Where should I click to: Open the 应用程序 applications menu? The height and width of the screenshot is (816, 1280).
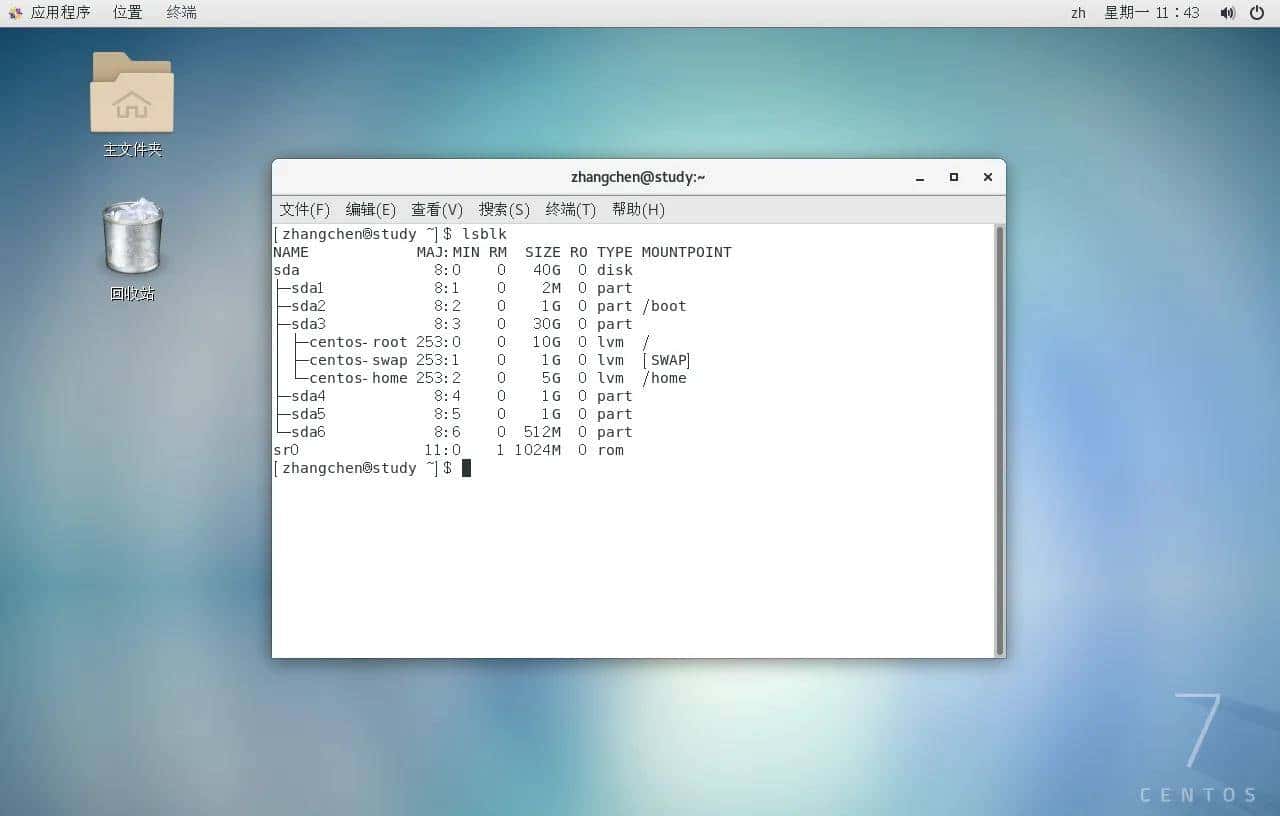[60, 12]
